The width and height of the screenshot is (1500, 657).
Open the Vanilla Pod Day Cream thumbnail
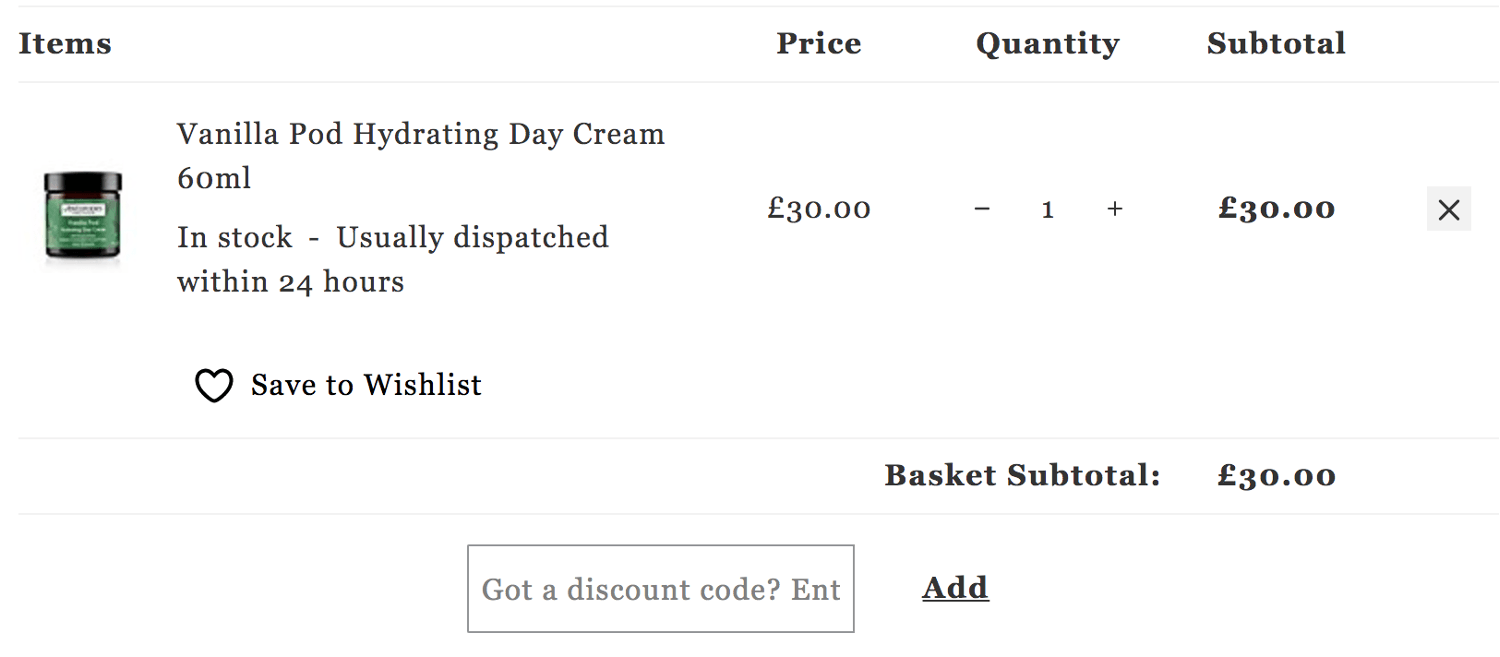[x=83, y=217]
